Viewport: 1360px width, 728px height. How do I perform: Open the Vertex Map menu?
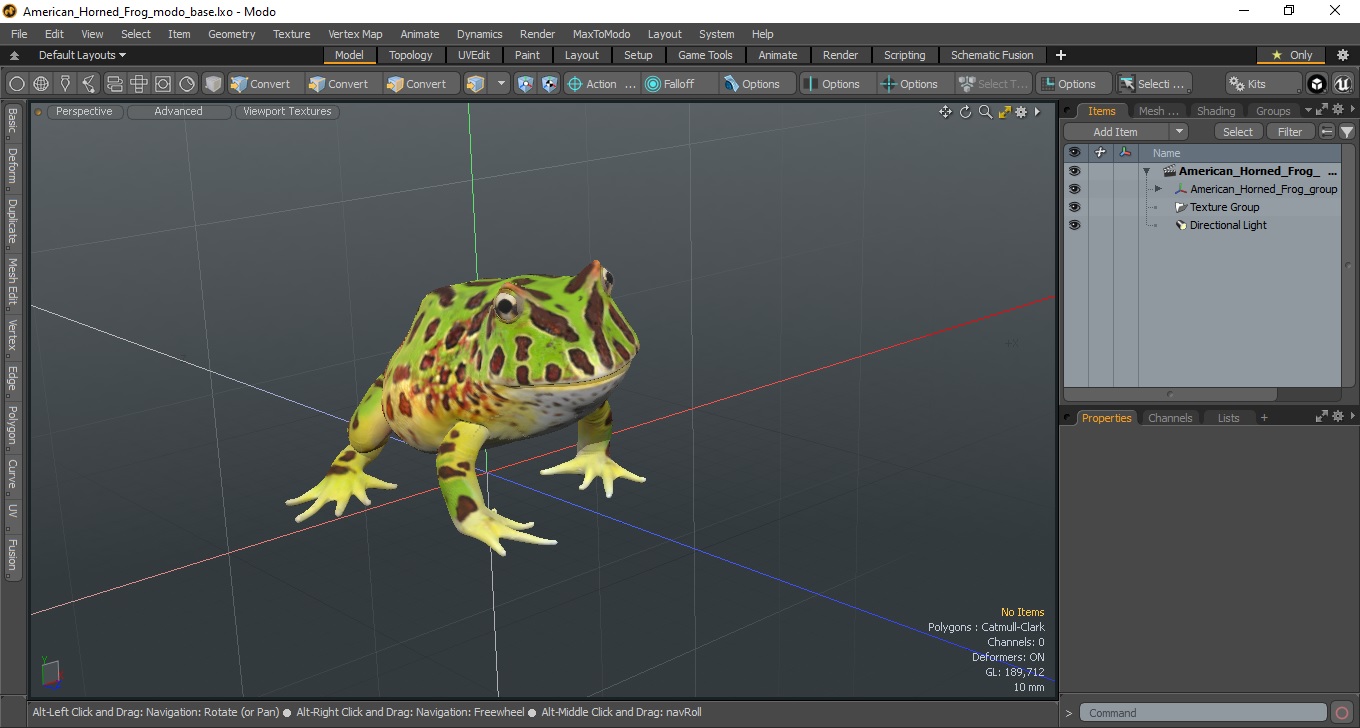pyautogui.click(x=355, y=34)
